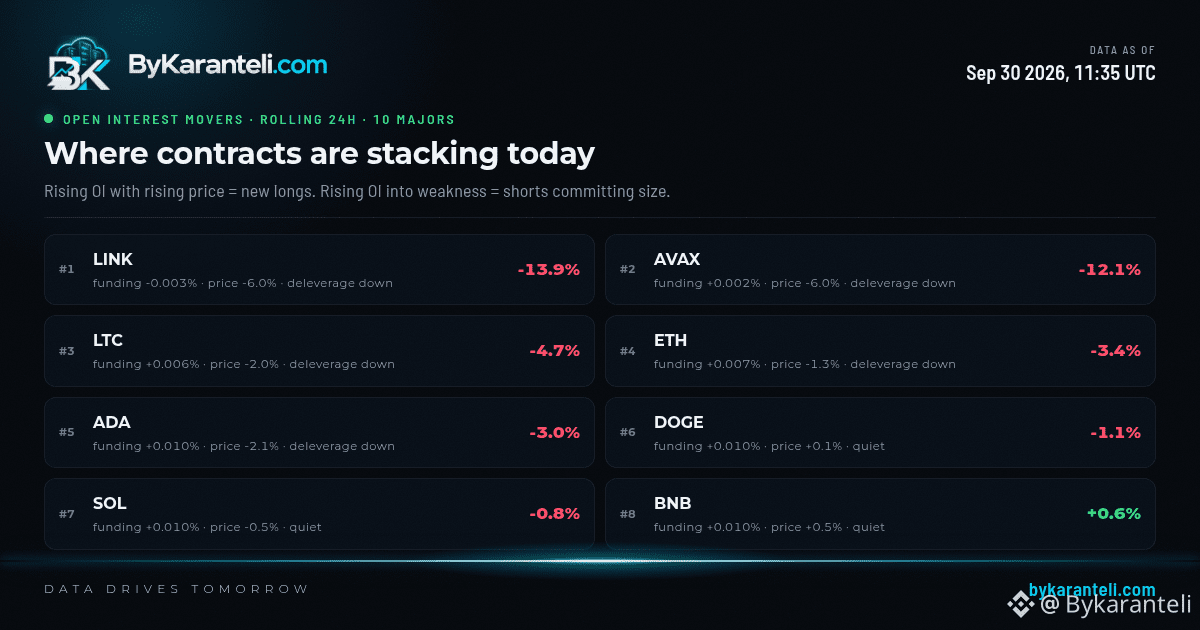Click the #1 rank badge
1200x630 pixels.
[x=67, y=270]
